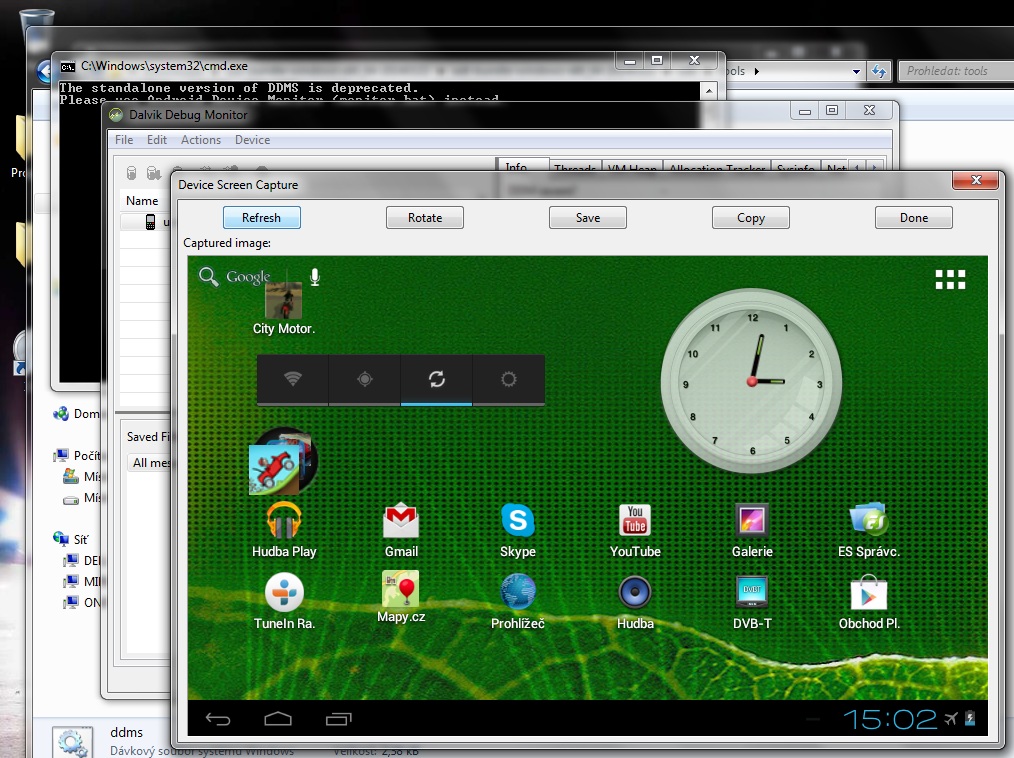The height and width of the screenshot is (758, 1014).
Task: Click the 15:02 clock in status bar
Action: [x=890, y=719]
